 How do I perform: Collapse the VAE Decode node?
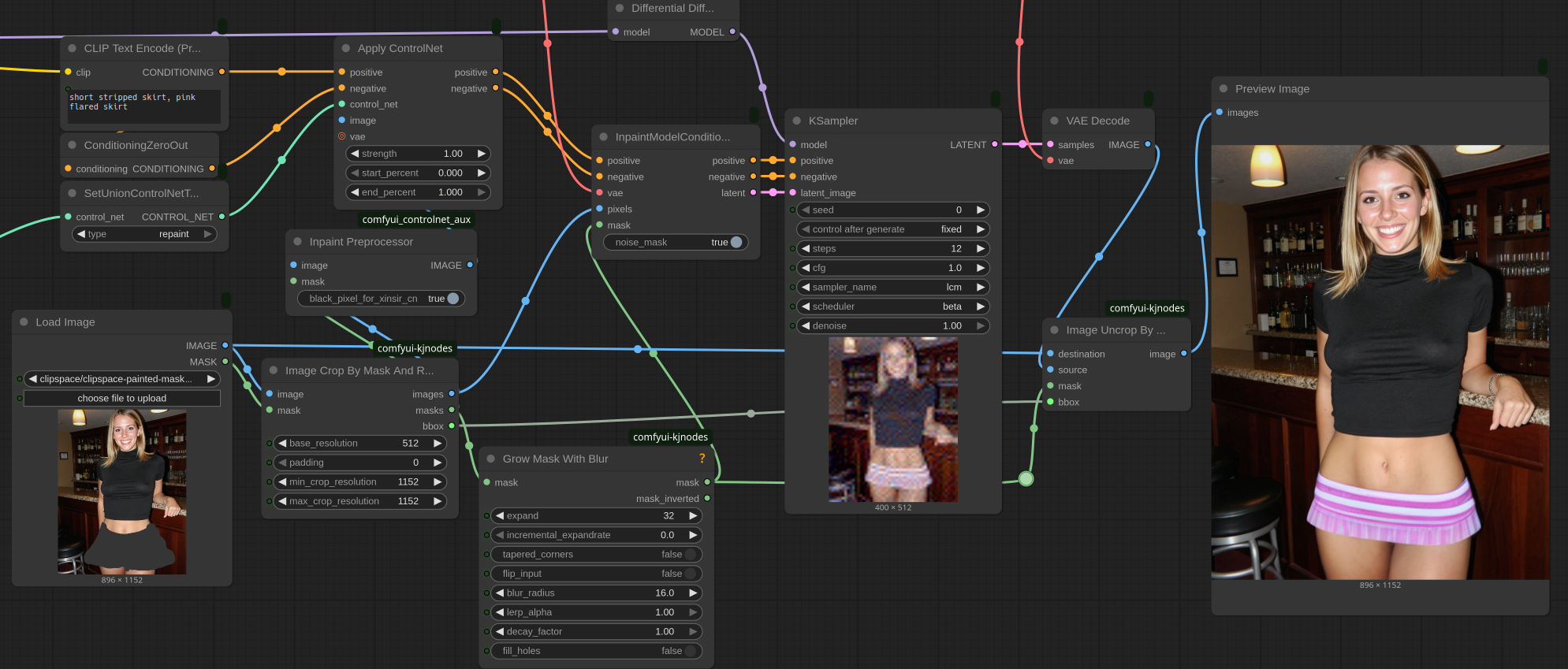(1055, 121)
